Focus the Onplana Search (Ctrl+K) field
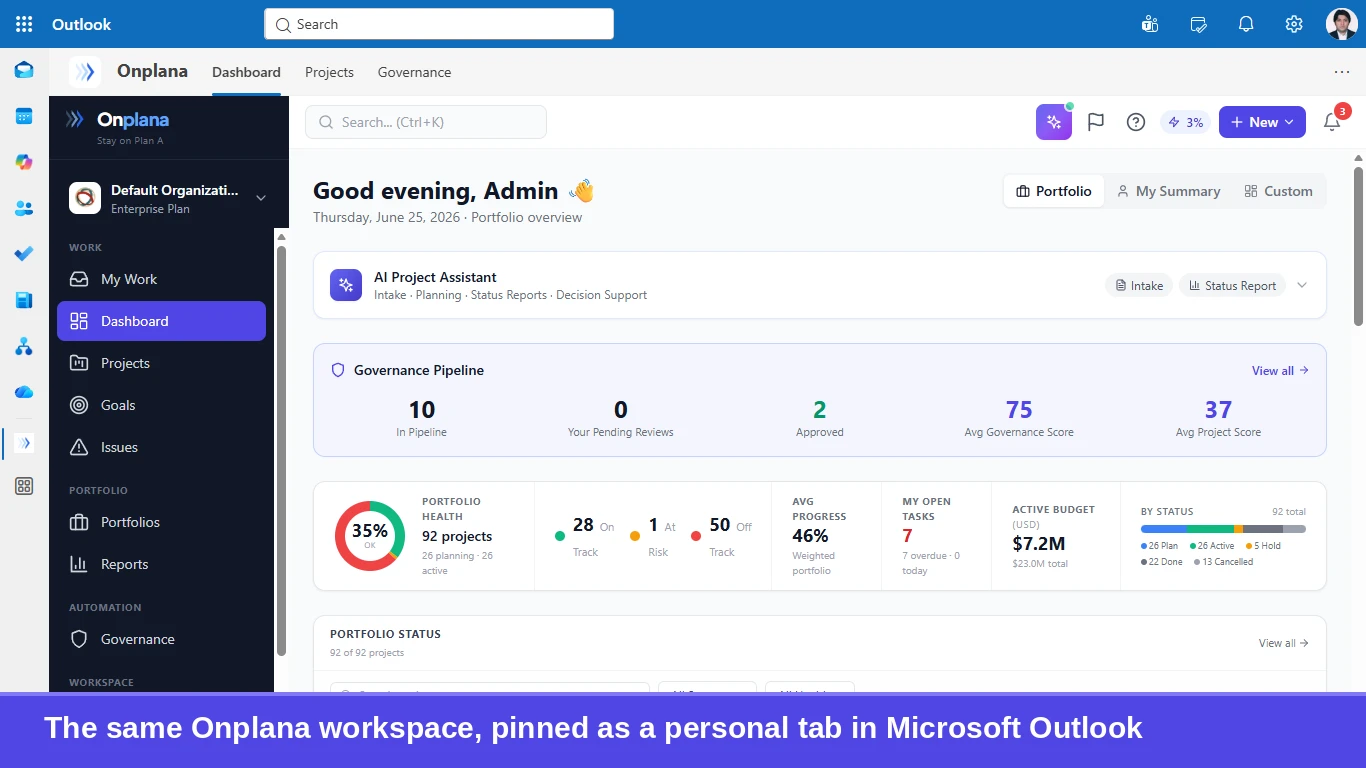 click(x=426, y=122)
